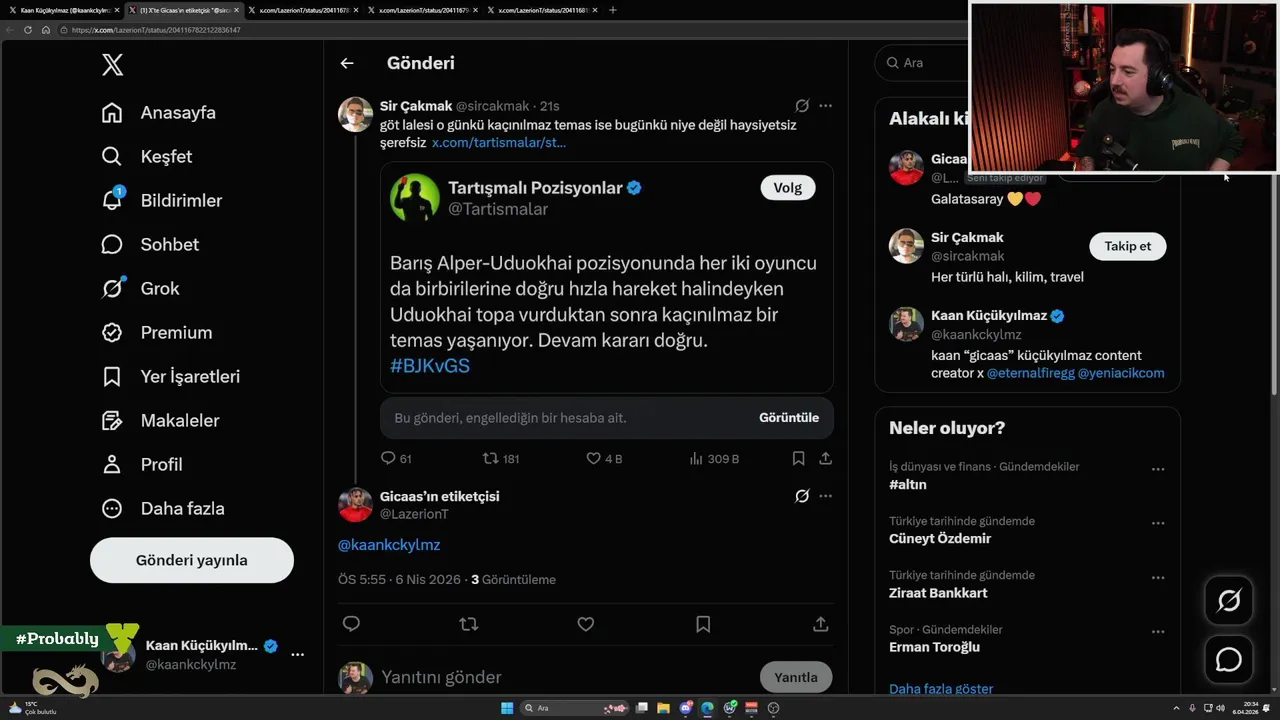1280x720 pixels.
Task: More options for Ziraat Bankkart trend
Action: (1158, 577)
